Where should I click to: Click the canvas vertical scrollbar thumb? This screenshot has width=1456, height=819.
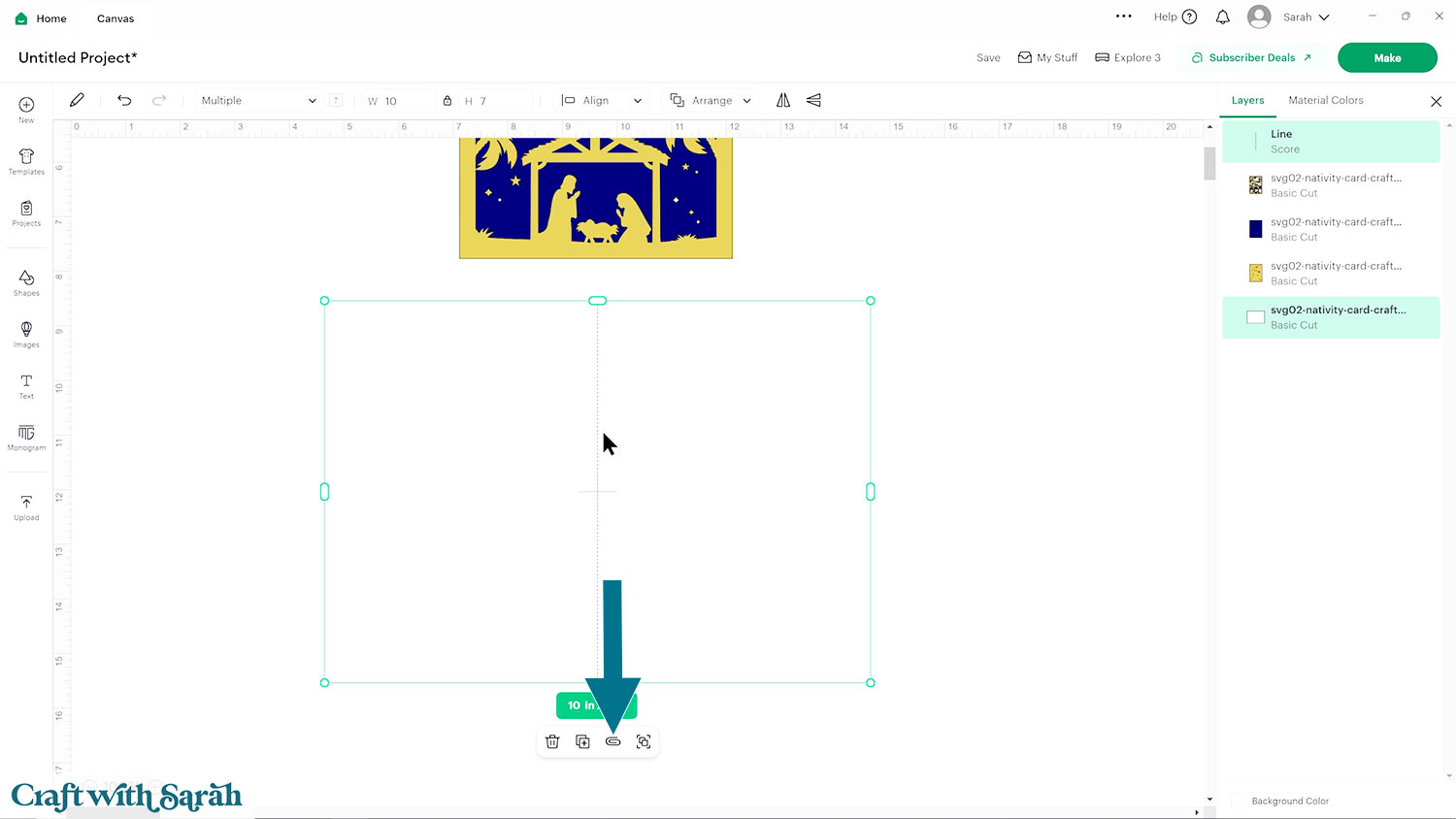(x=1209, y=163)
